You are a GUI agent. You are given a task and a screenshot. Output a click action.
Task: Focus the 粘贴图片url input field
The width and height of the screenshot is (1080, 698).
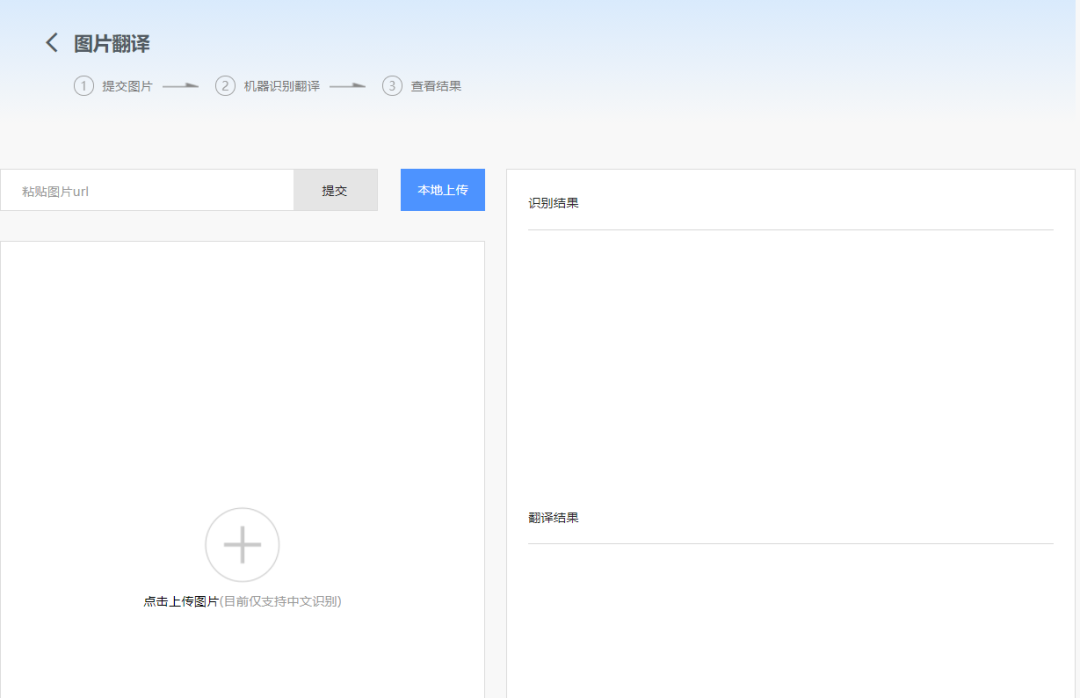(148, 190)
